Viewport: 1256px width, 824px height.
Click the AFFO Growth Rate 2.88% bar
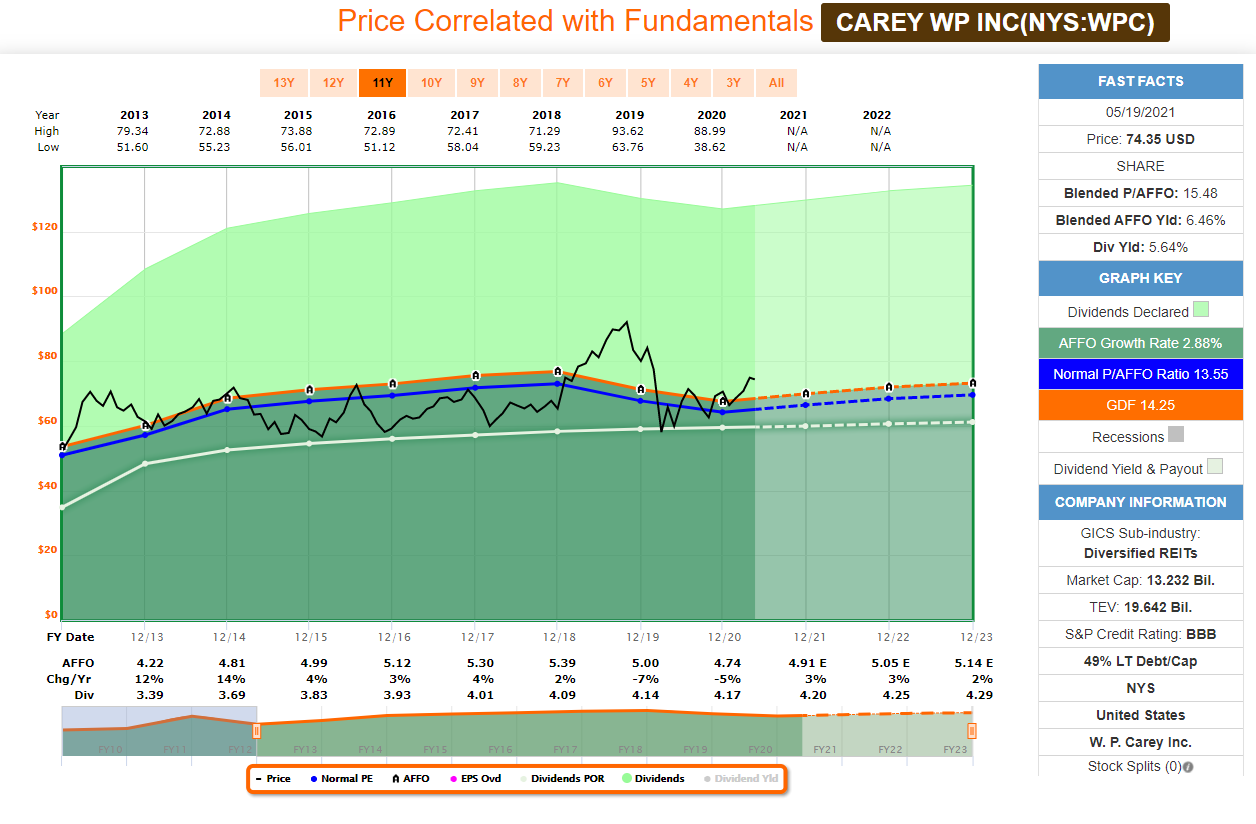tap(1140, 343)
